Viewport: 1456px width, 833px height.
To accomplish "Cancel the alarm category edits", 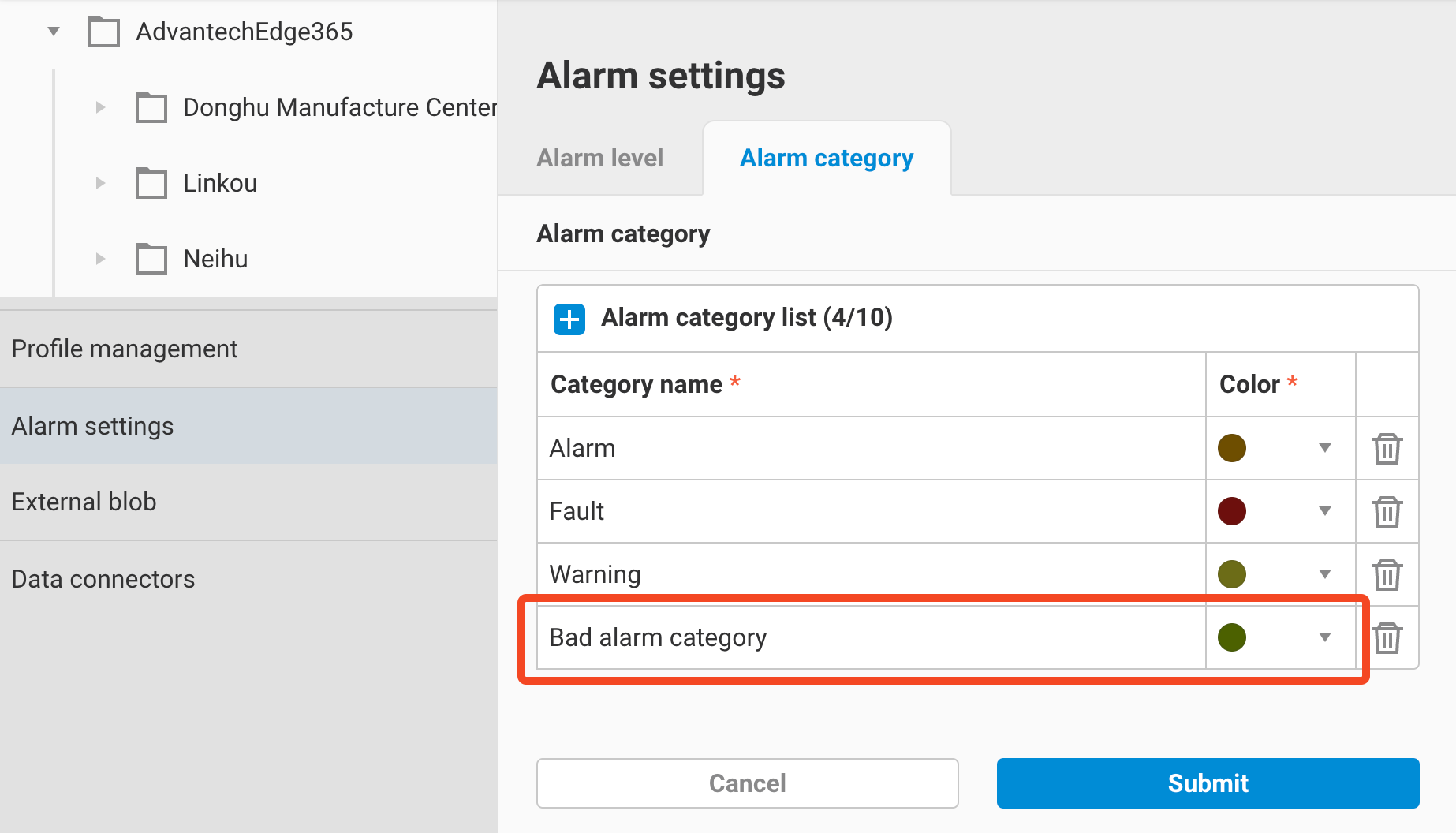I will tap(747, 783).
